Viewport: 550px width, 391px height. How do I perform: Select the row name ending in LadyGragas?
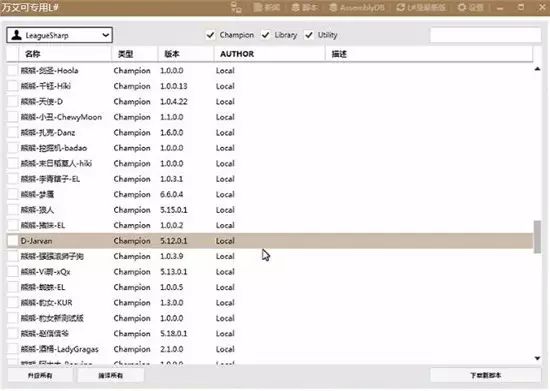[60, 349]
